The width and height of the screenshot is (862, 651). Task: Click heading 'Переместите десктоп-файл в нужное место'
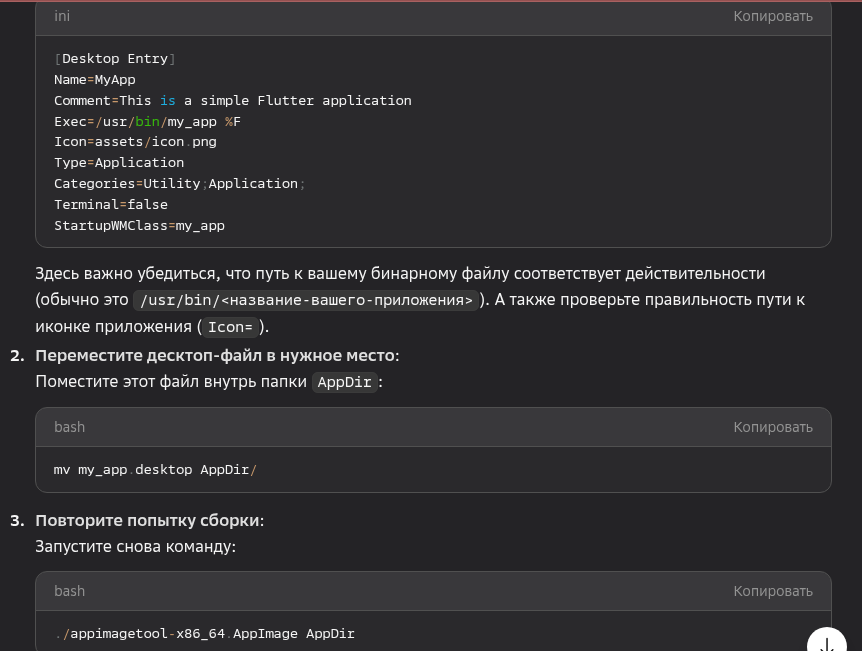pos(216,356)
